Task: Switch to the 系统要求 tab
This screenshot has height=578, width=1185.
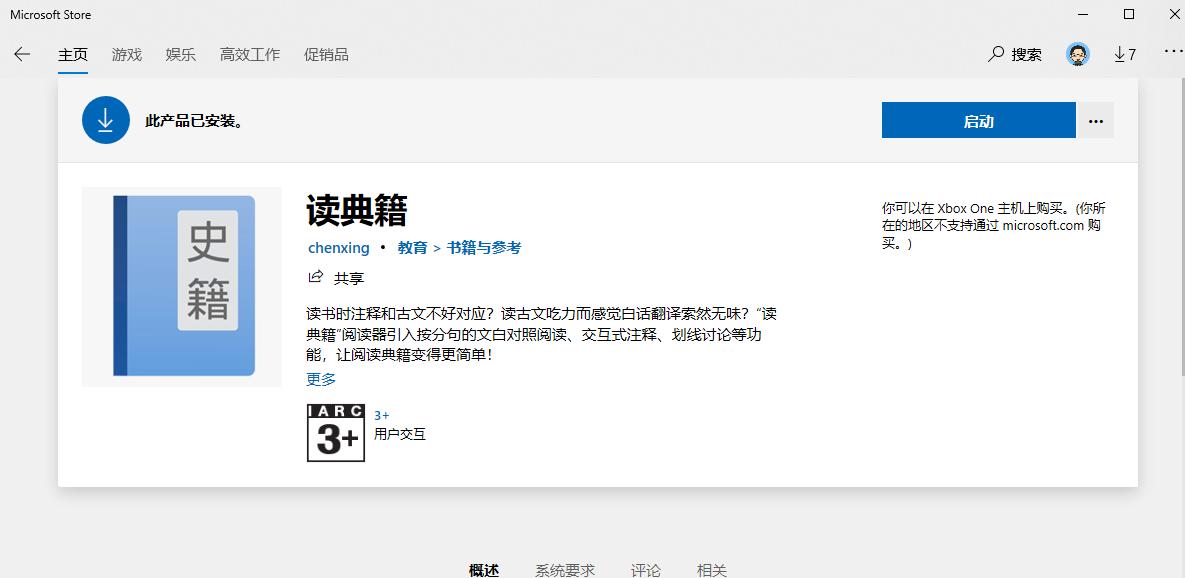Action: (x=564, y=569)
